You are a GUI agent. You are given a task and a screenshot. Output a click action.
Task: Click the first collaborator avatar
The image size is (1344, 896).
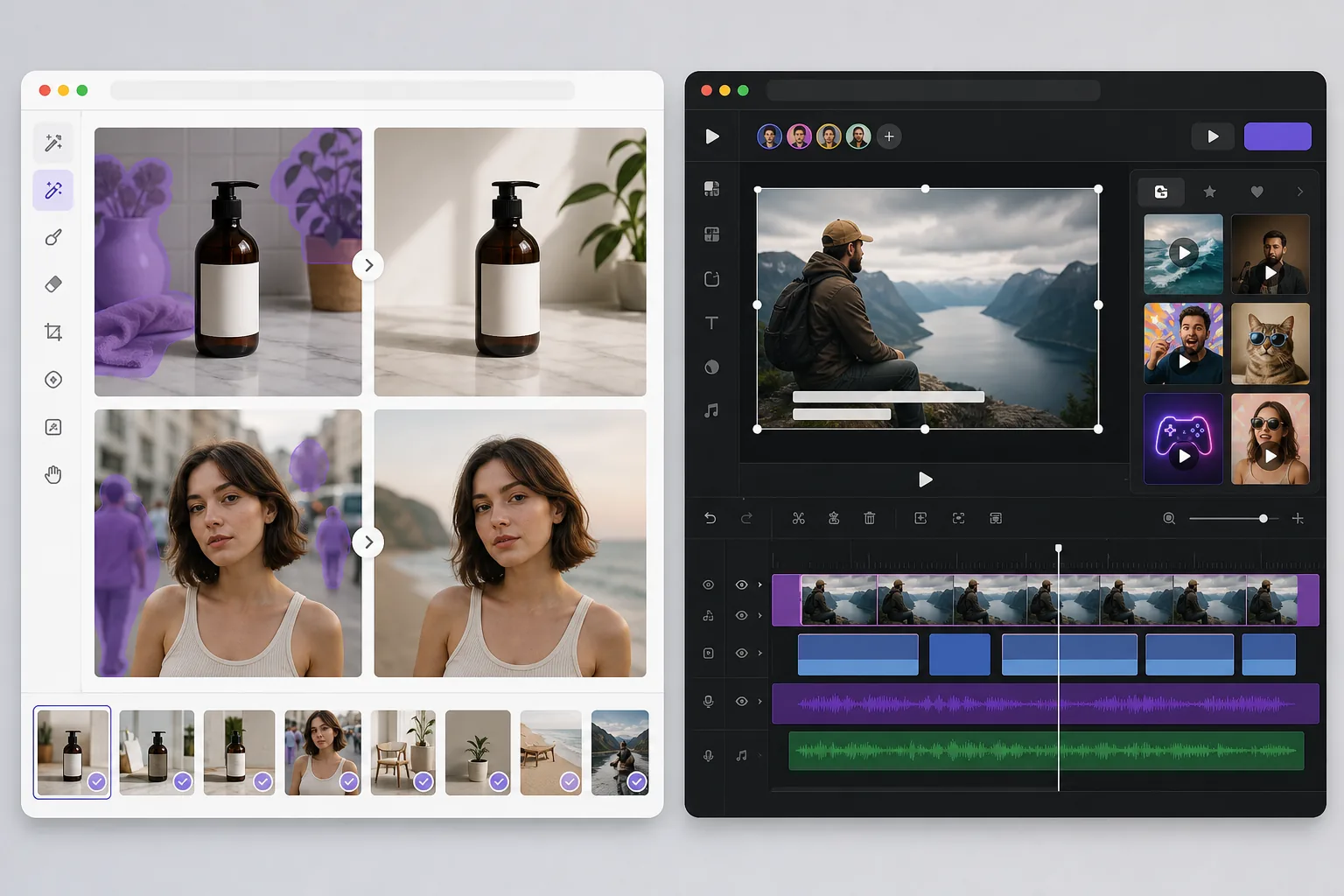coord(769,136)
